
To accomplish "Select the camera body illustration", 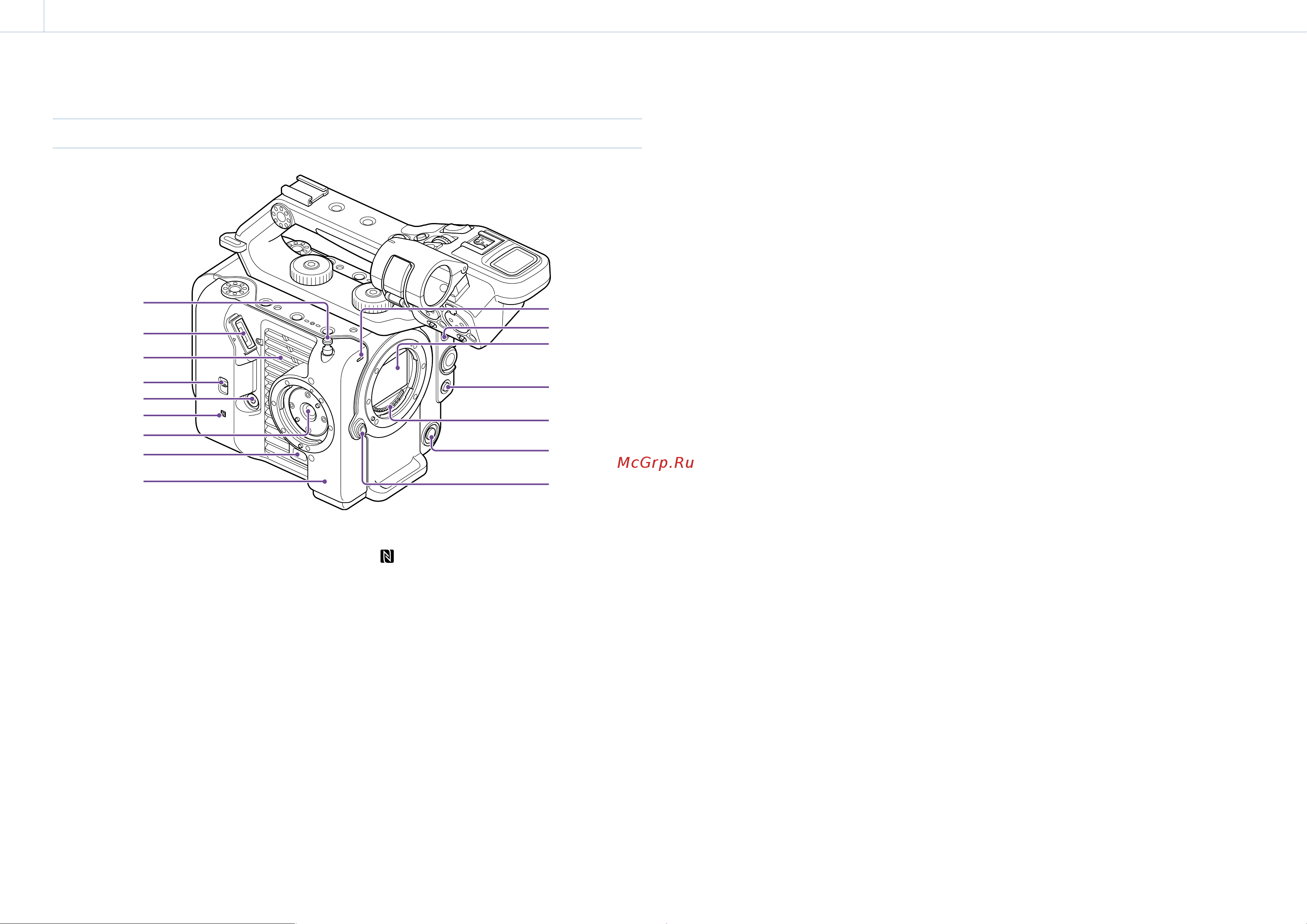I will [x=372, y=342].
